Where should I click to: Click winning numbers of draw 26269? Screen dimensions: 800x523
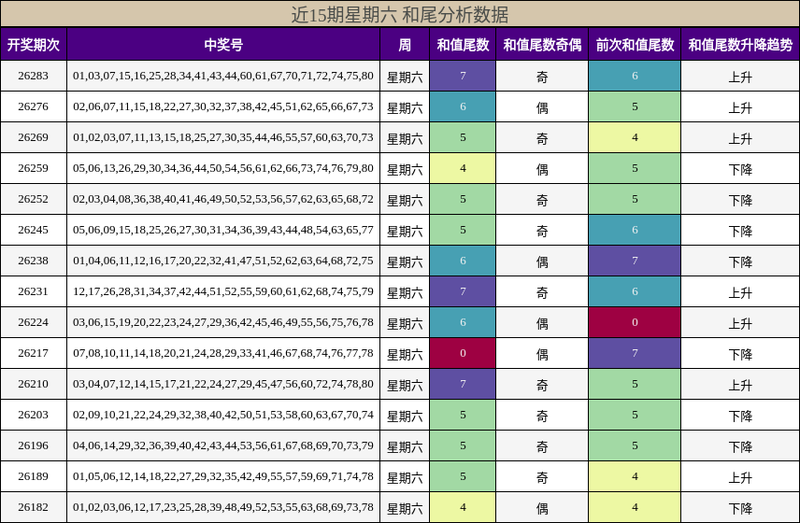tap(223, 137)
